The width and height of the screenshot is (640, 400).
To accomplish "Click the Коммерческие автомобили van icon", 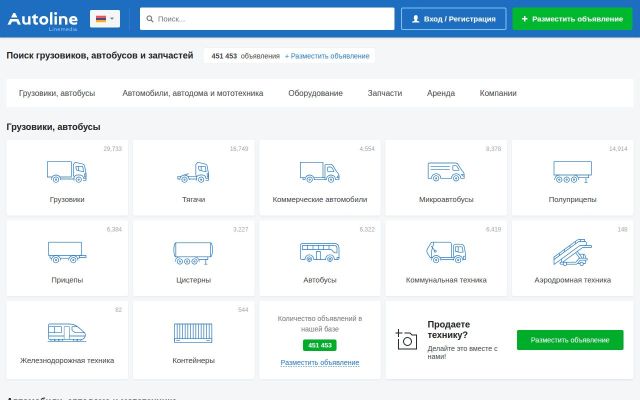I will pos(320,172).
